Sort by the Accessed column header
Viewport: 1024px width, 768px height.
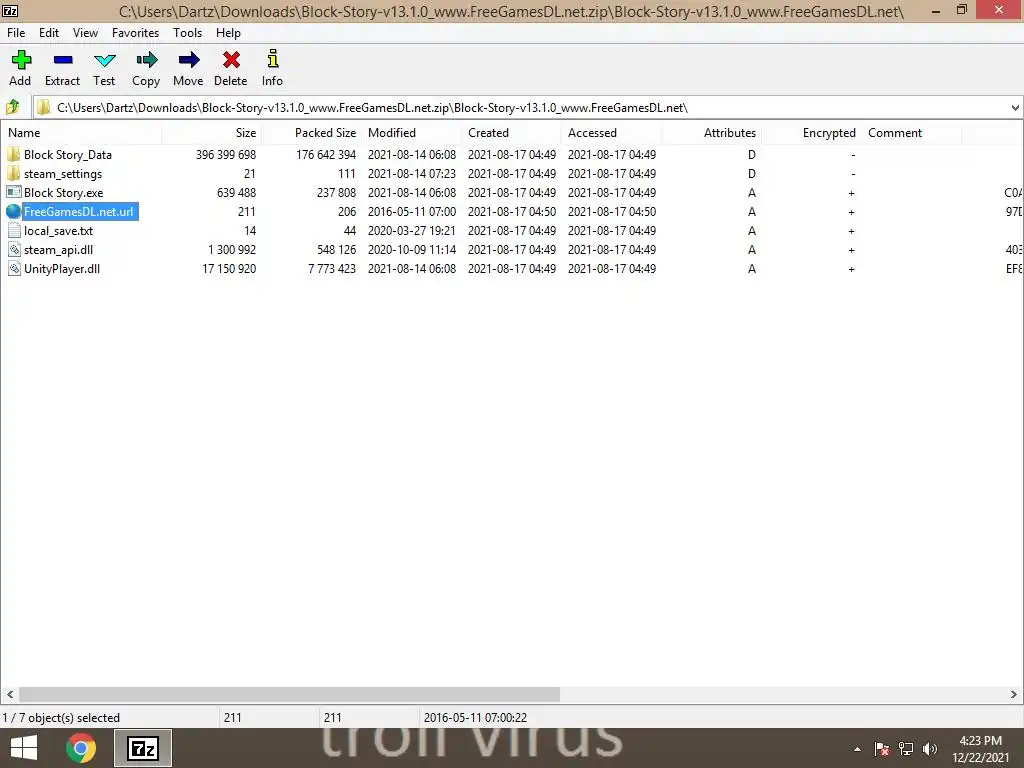(611, 133)
